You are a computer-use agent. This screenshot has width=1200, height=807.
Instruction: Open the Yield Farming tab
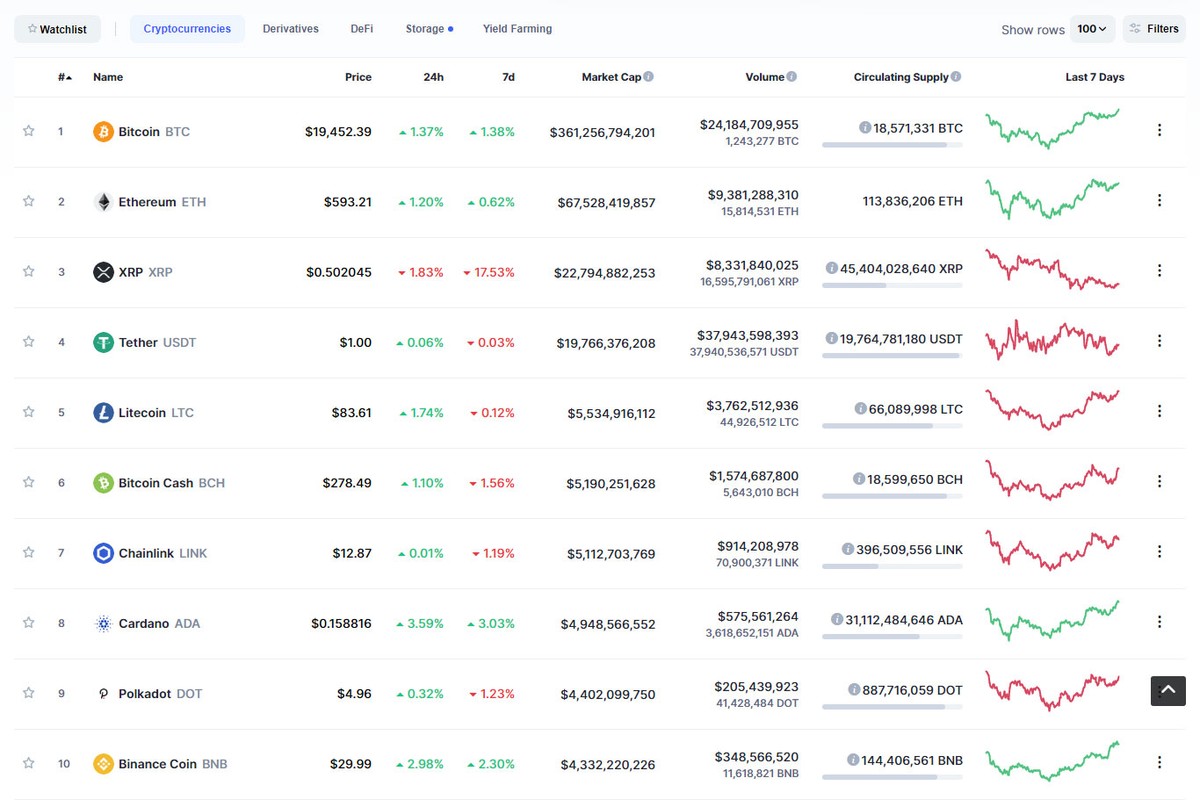click(517, 29)
